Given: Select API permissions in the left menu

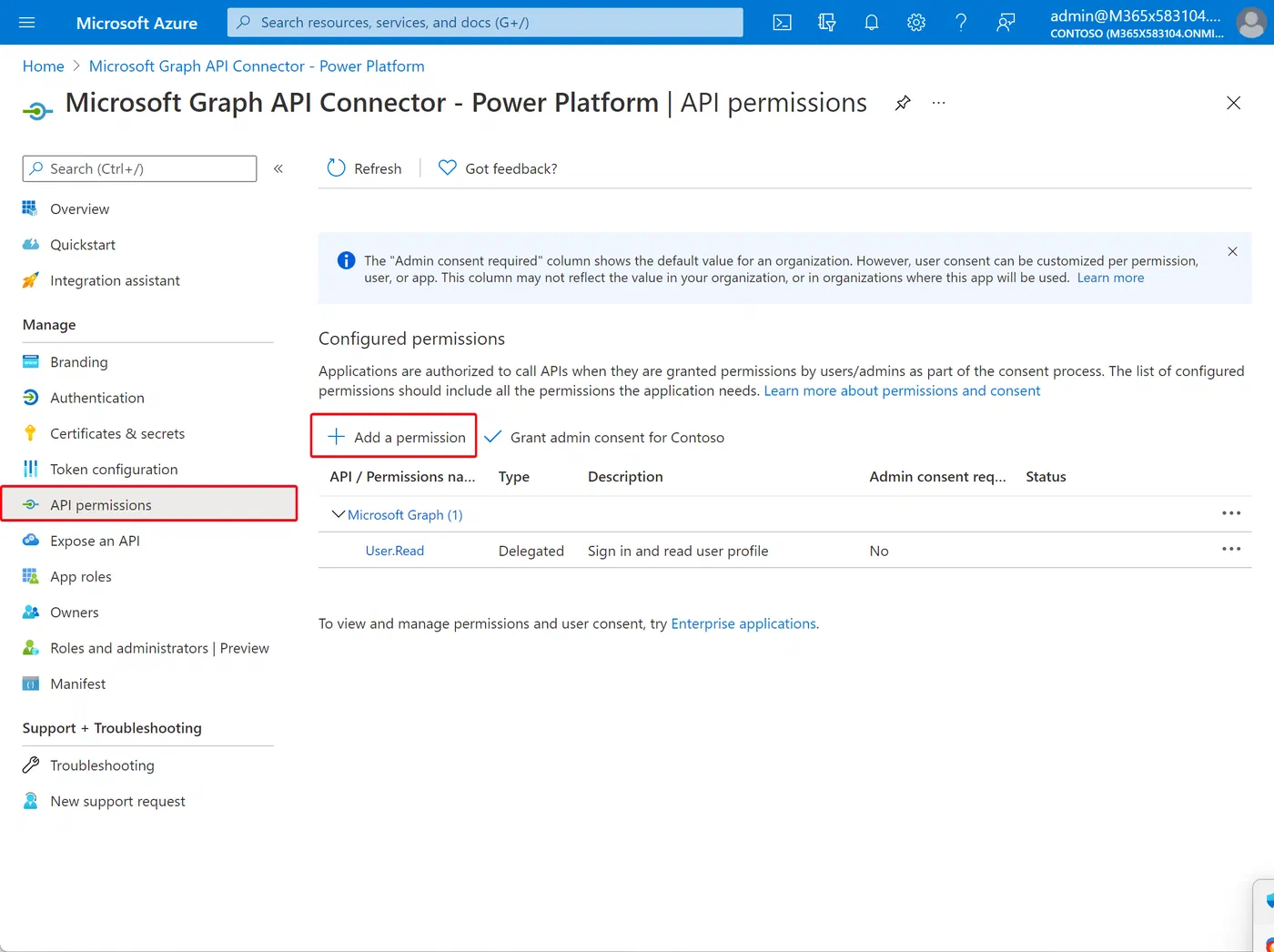Looking at the screenshot, I should coord(149,504).
